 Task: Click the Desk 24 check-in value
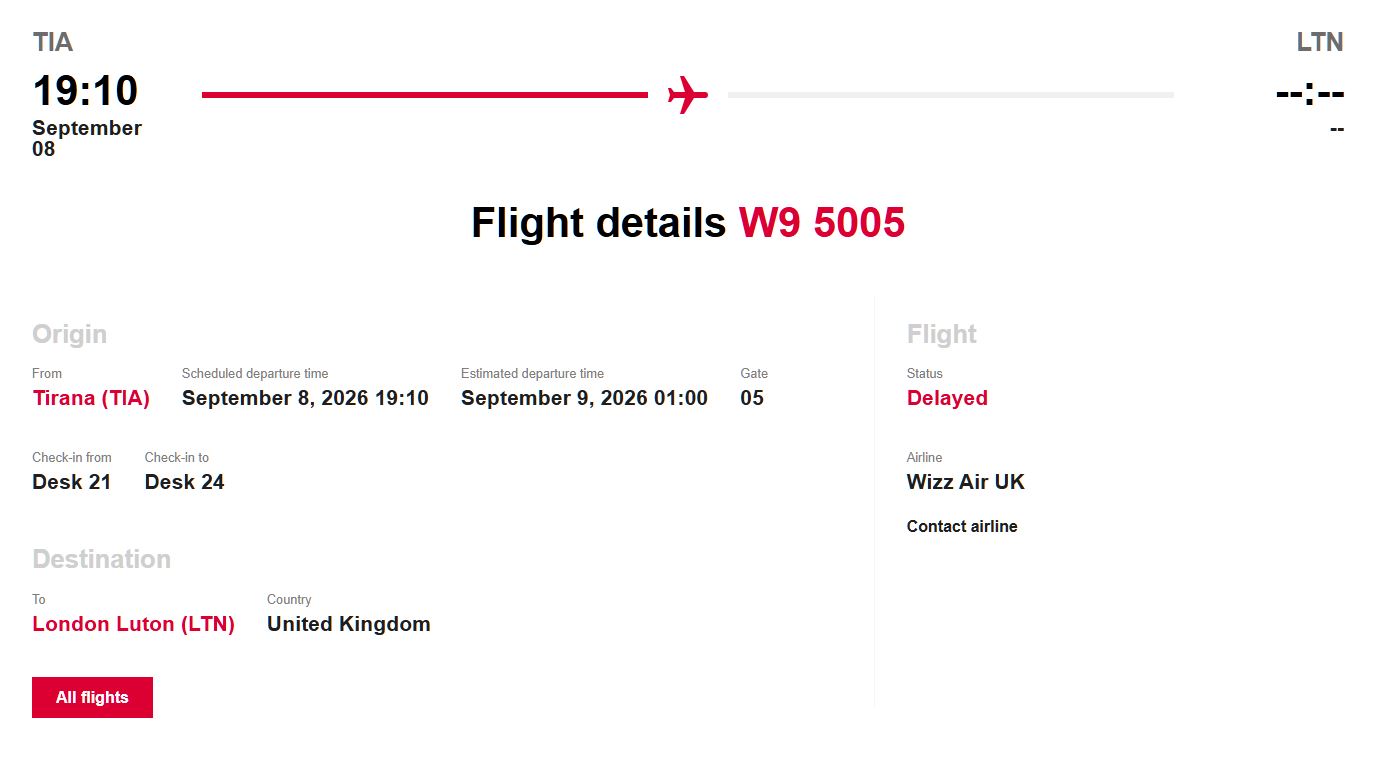pyautogui.click(x=185, y=482)
